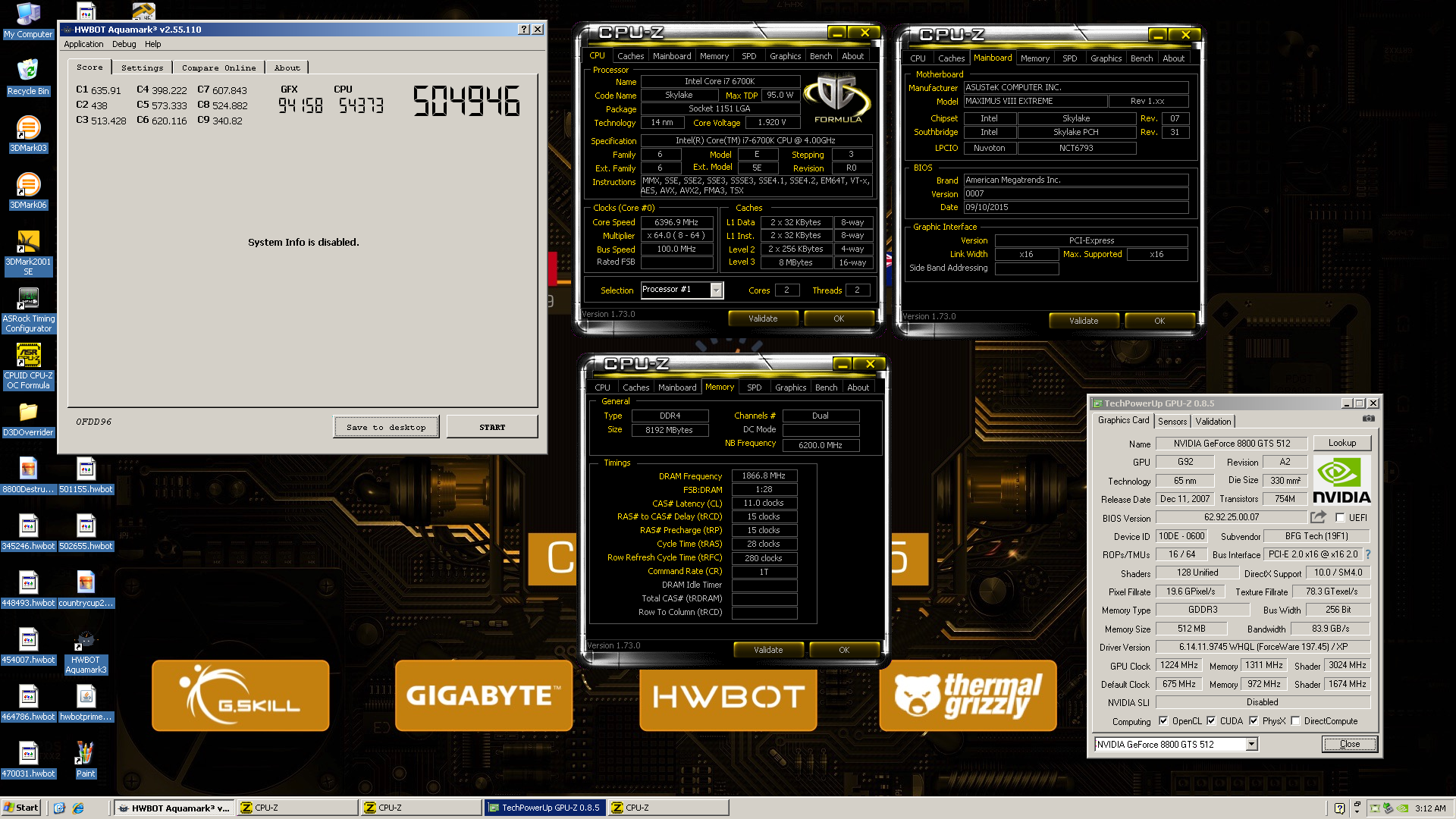Click the system tray clock

coord(1430,808)
